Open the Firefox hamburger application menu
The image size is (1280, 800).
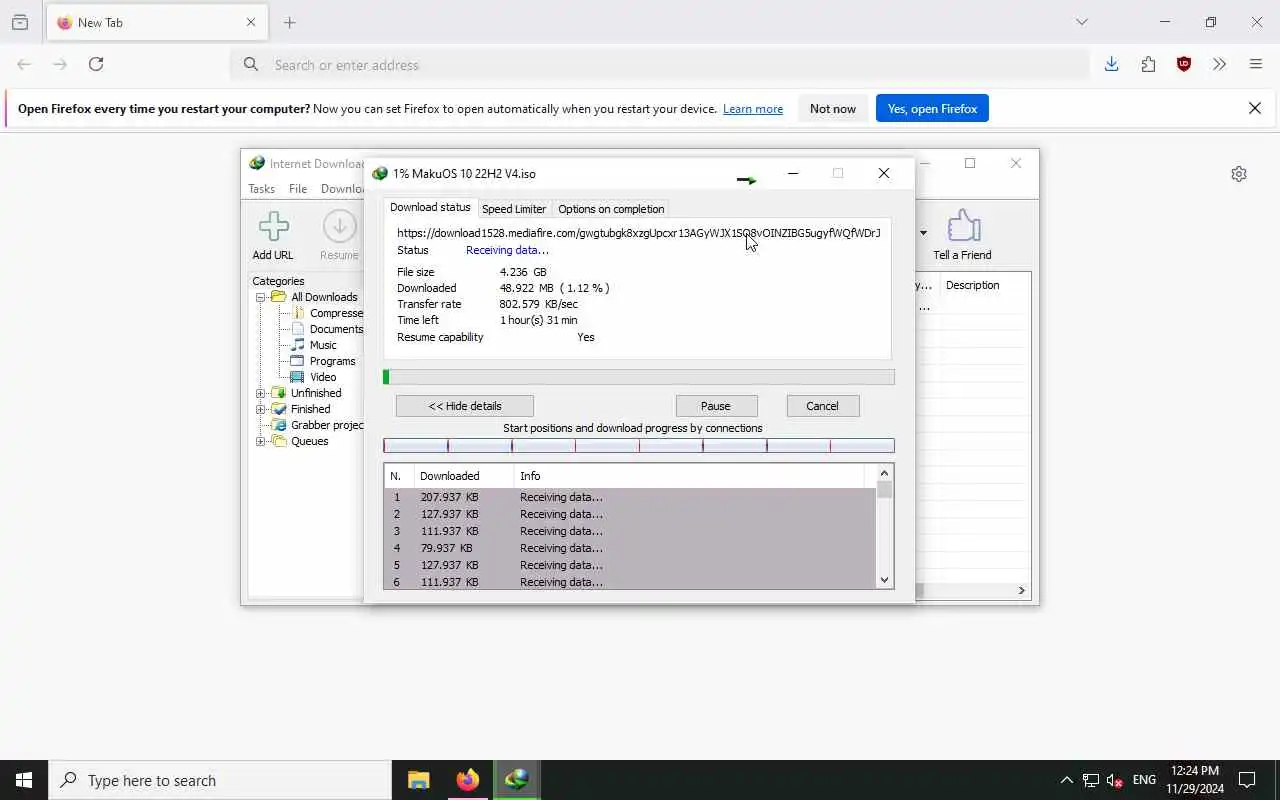point(1256,65)
